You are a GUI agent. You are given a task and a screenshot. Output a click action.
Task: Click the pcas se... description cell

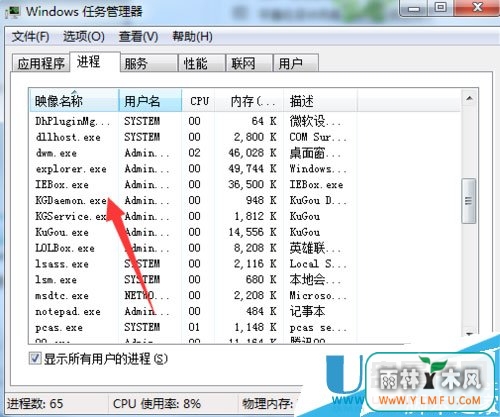coord(318,327)
